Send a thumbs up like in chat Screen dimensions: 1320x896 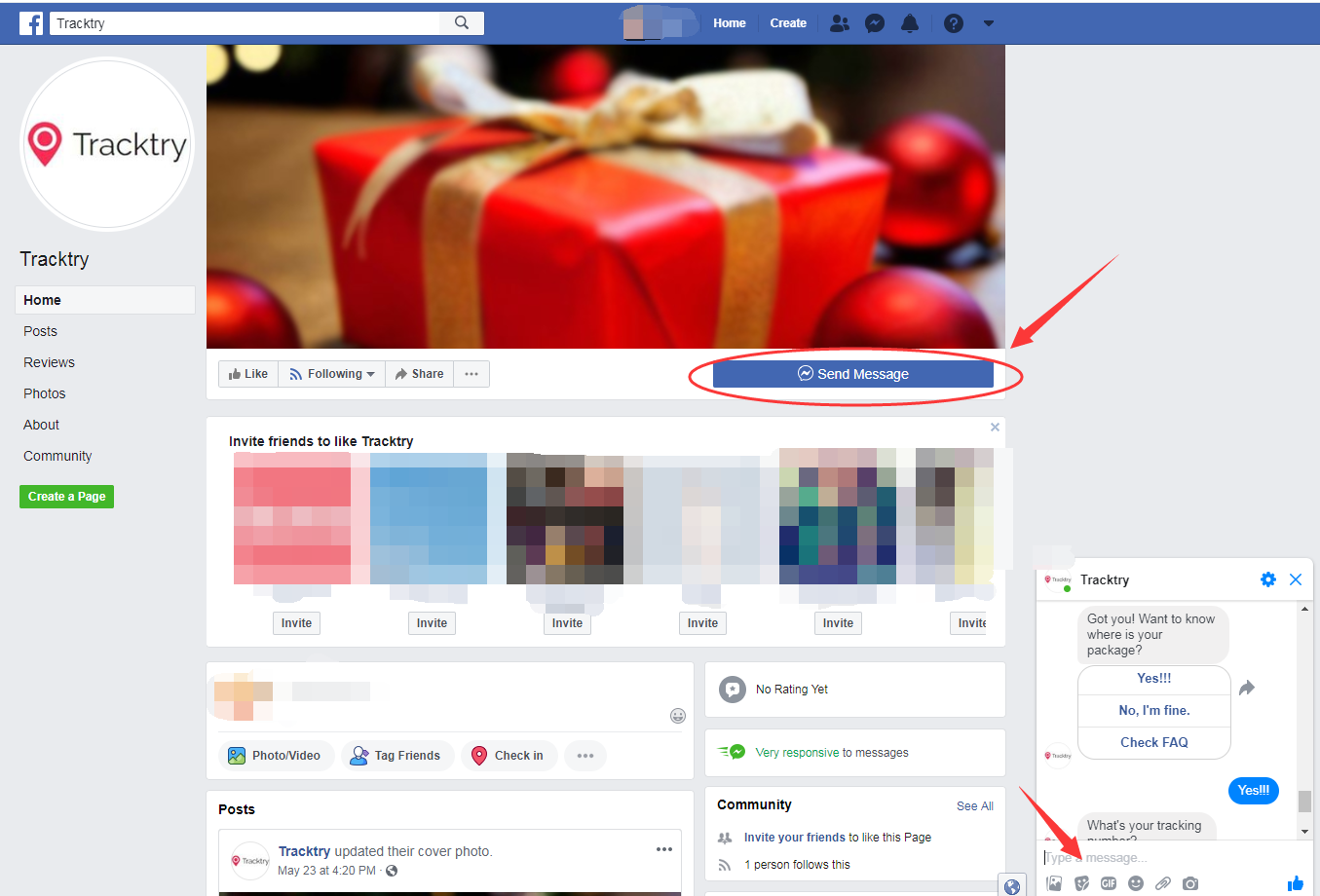click(x=1296, y=882)
